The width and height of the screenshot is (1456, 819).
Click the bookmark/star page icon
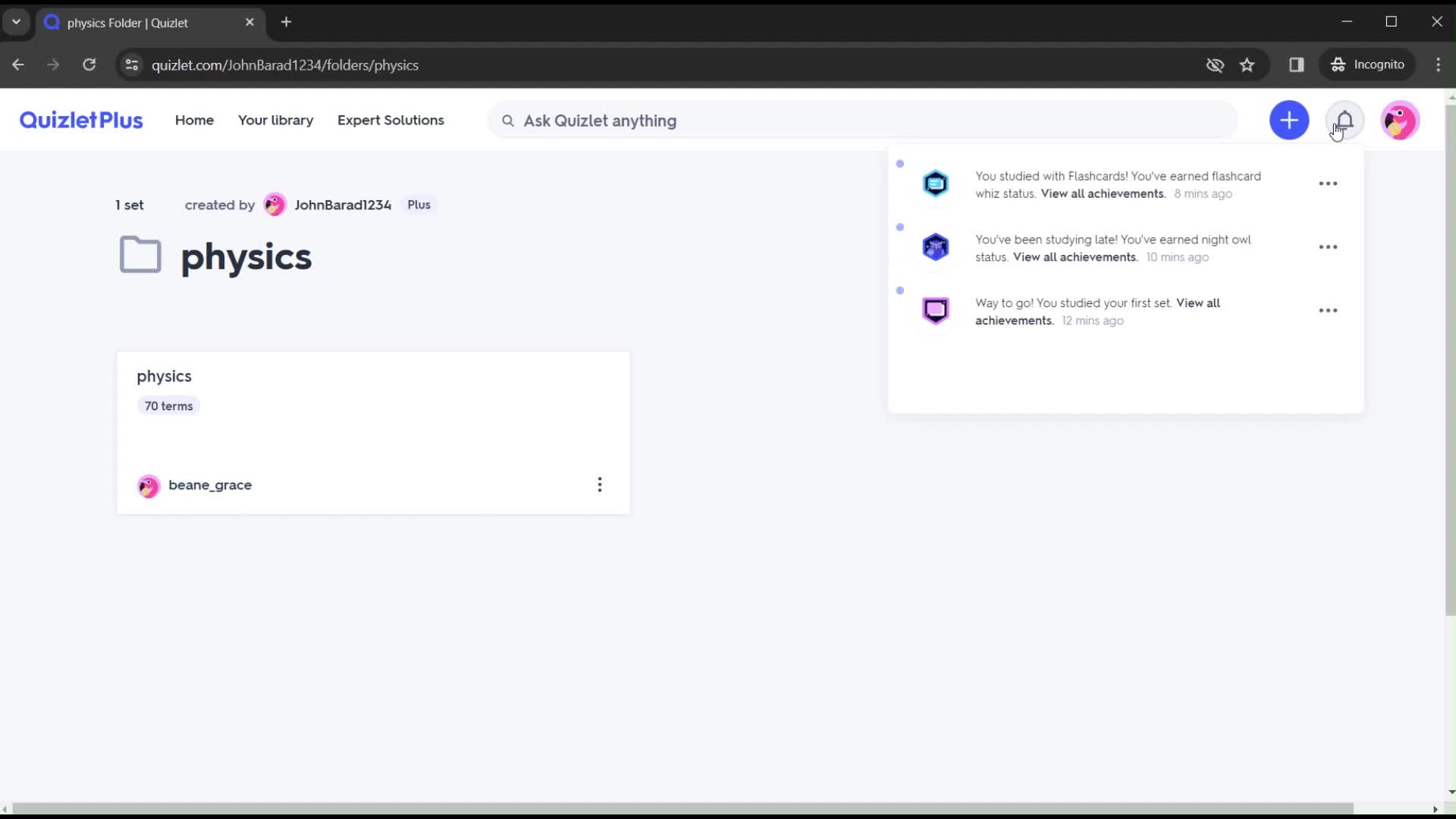pyautogui.click(x=1247, y=64)
